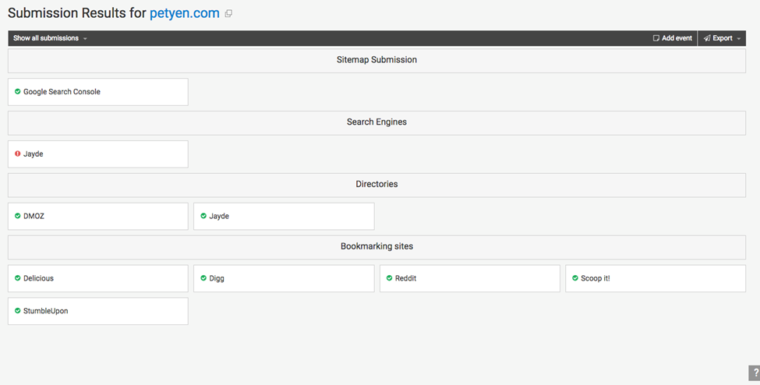Click the Add event note icon
This screenshot has width=760, height=385.
point(656,38)
